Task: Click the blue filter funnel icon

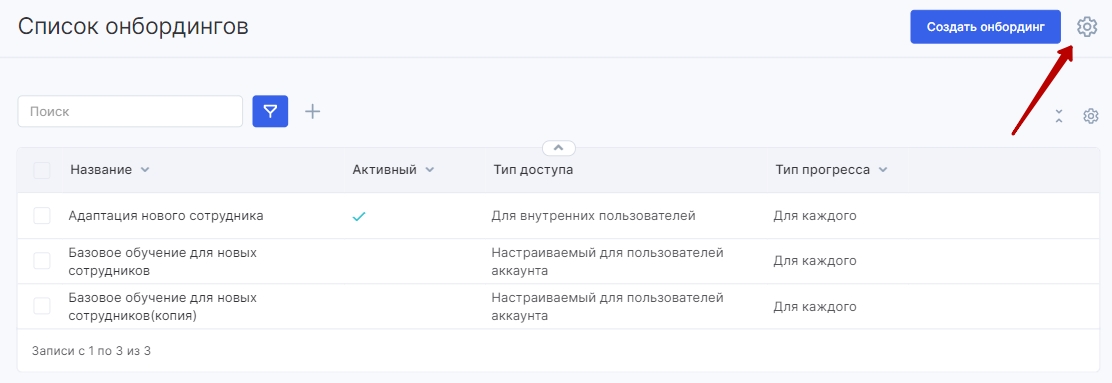Action: [x=270, y=111]
